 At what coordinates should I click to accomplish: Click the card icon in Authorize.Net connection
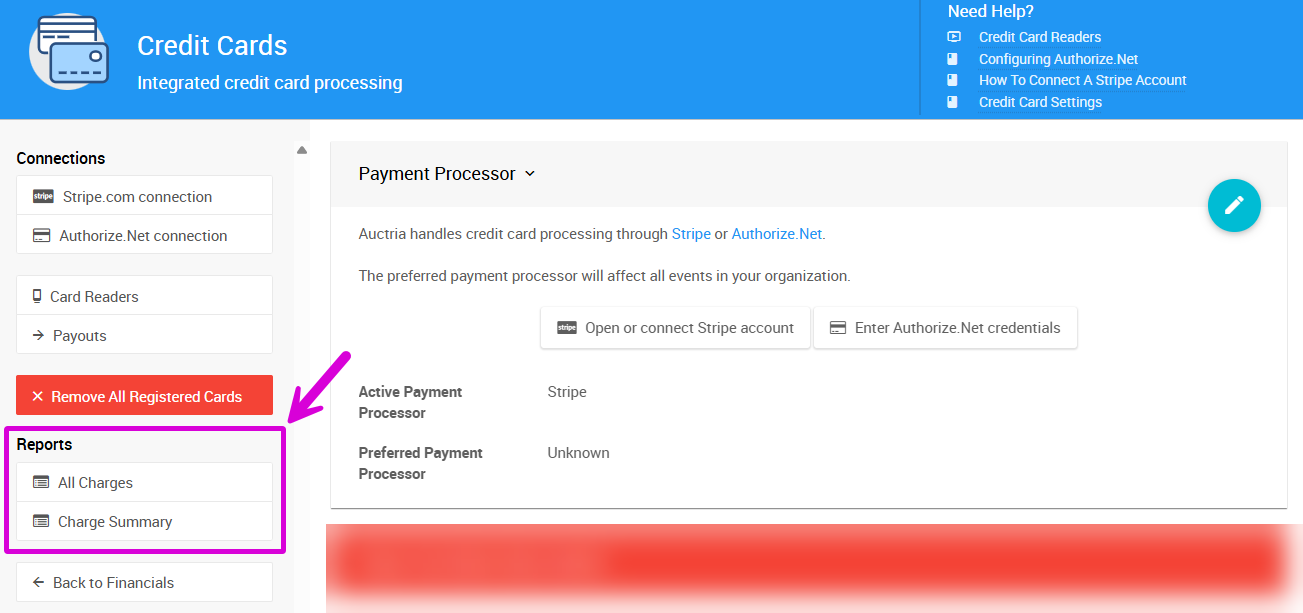(42, 236)
